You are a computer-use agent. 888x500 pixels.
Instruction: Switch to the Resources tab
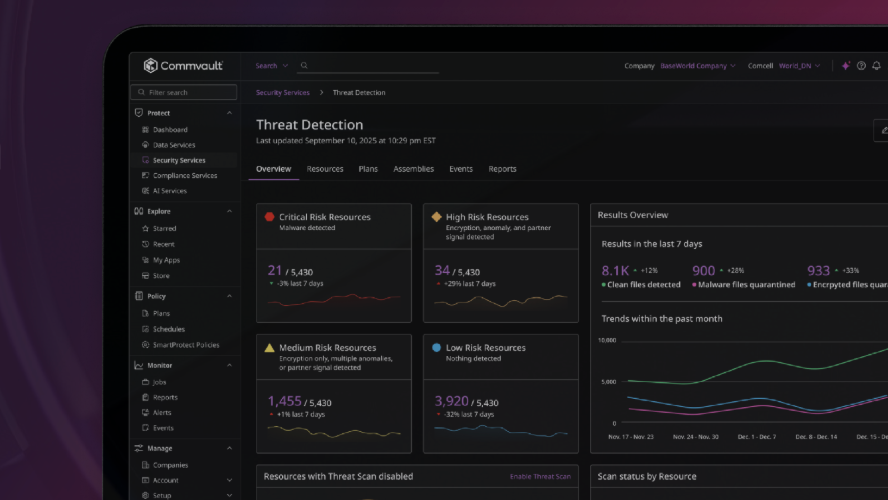tap(325, 169)
